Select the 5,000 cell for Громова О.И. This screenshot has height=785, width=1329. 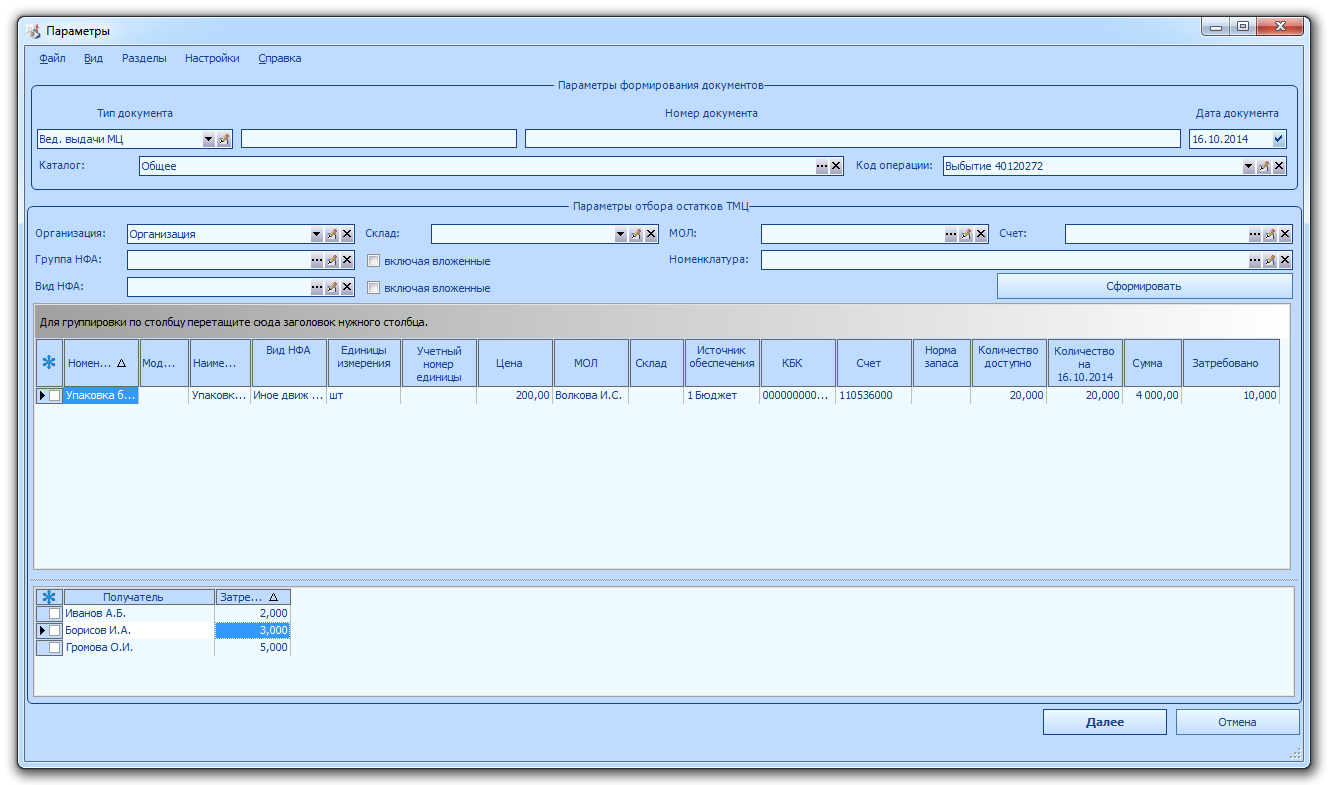(x=252, y=648)
